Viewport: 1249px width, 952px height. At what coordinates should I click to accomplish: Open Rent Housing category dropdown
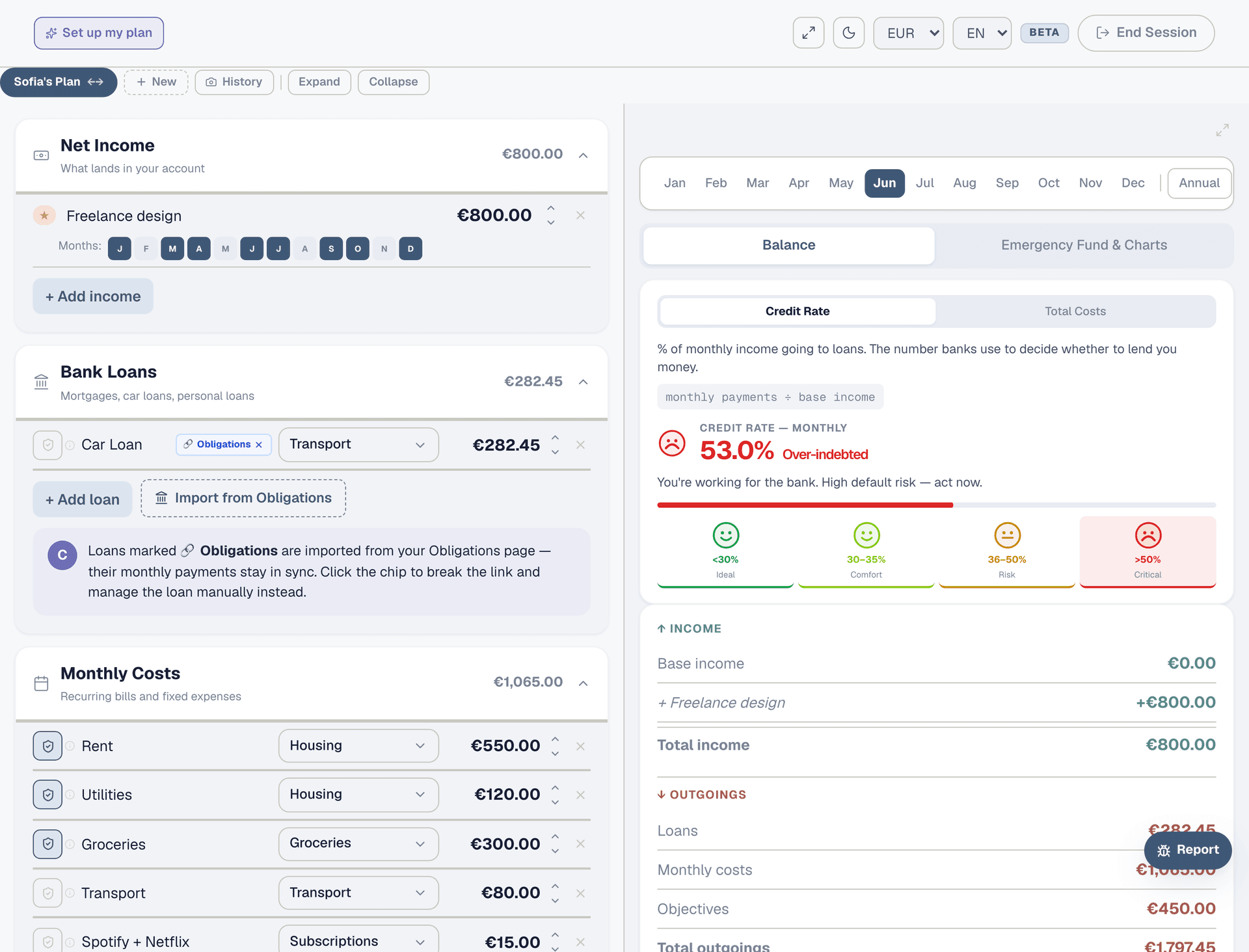(x=358, y=746)
